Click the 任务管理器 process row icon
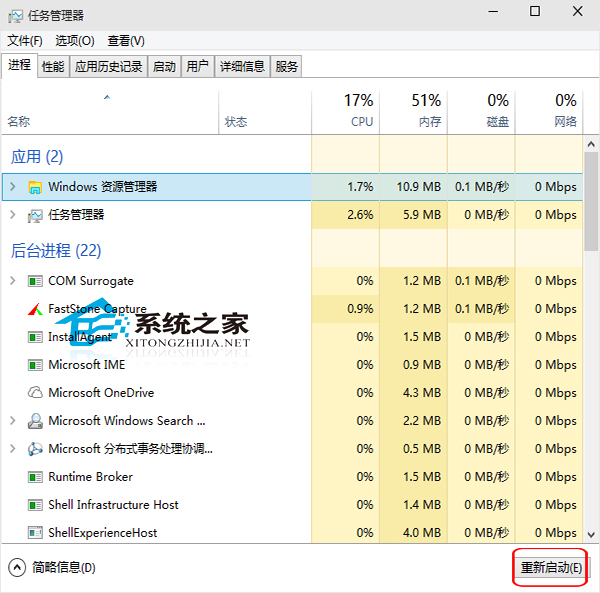Screen dimensions: 600x593 [x=35, y=215]
